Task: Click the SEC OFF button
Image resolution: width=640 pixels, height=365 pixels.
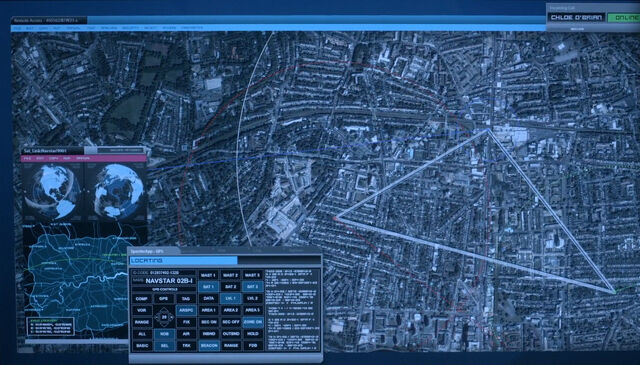Action: pyautogui.click(x=231, y=322)
